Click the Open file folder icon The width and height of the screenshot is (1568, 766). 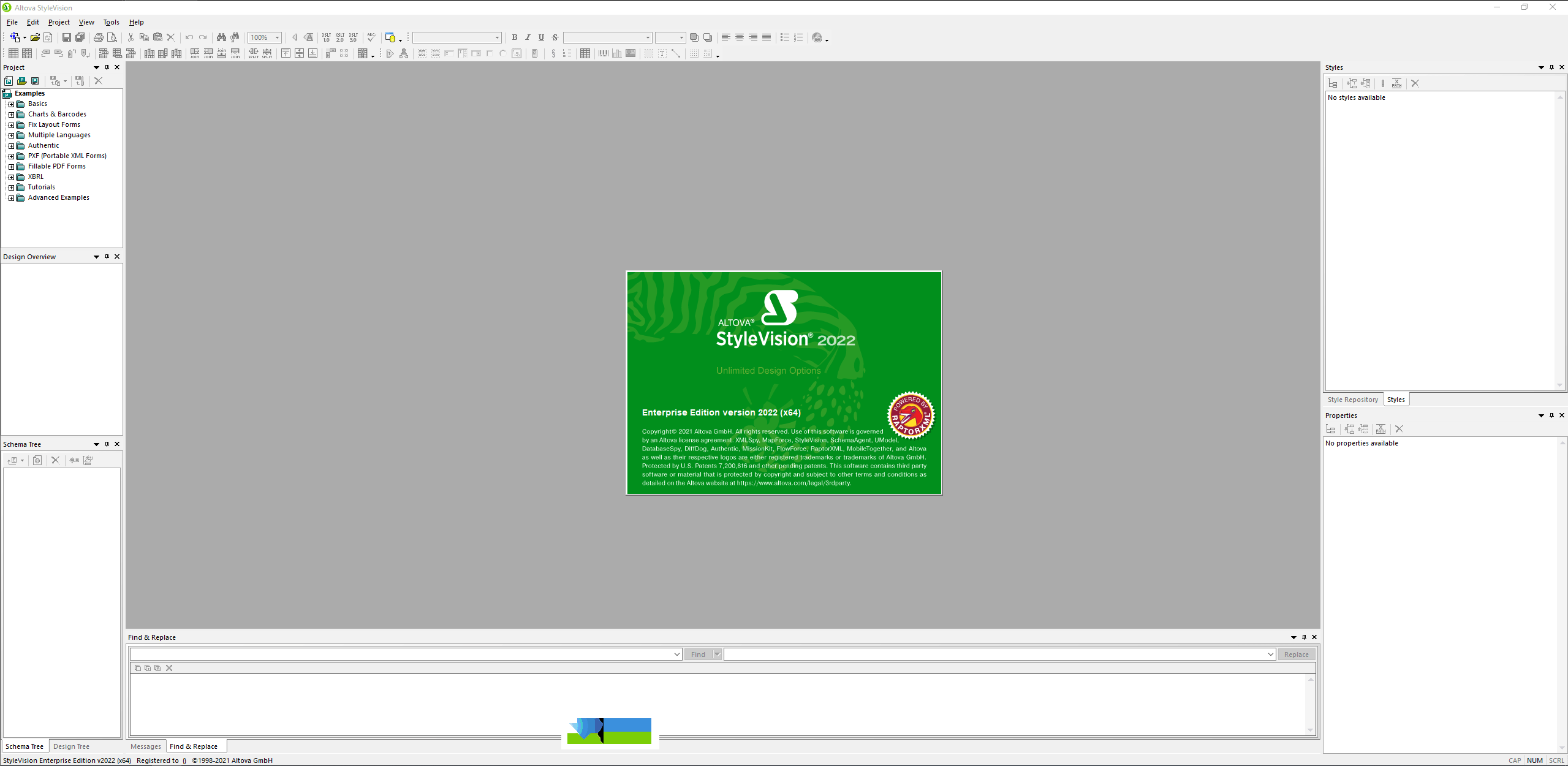(x=35, y=37)
